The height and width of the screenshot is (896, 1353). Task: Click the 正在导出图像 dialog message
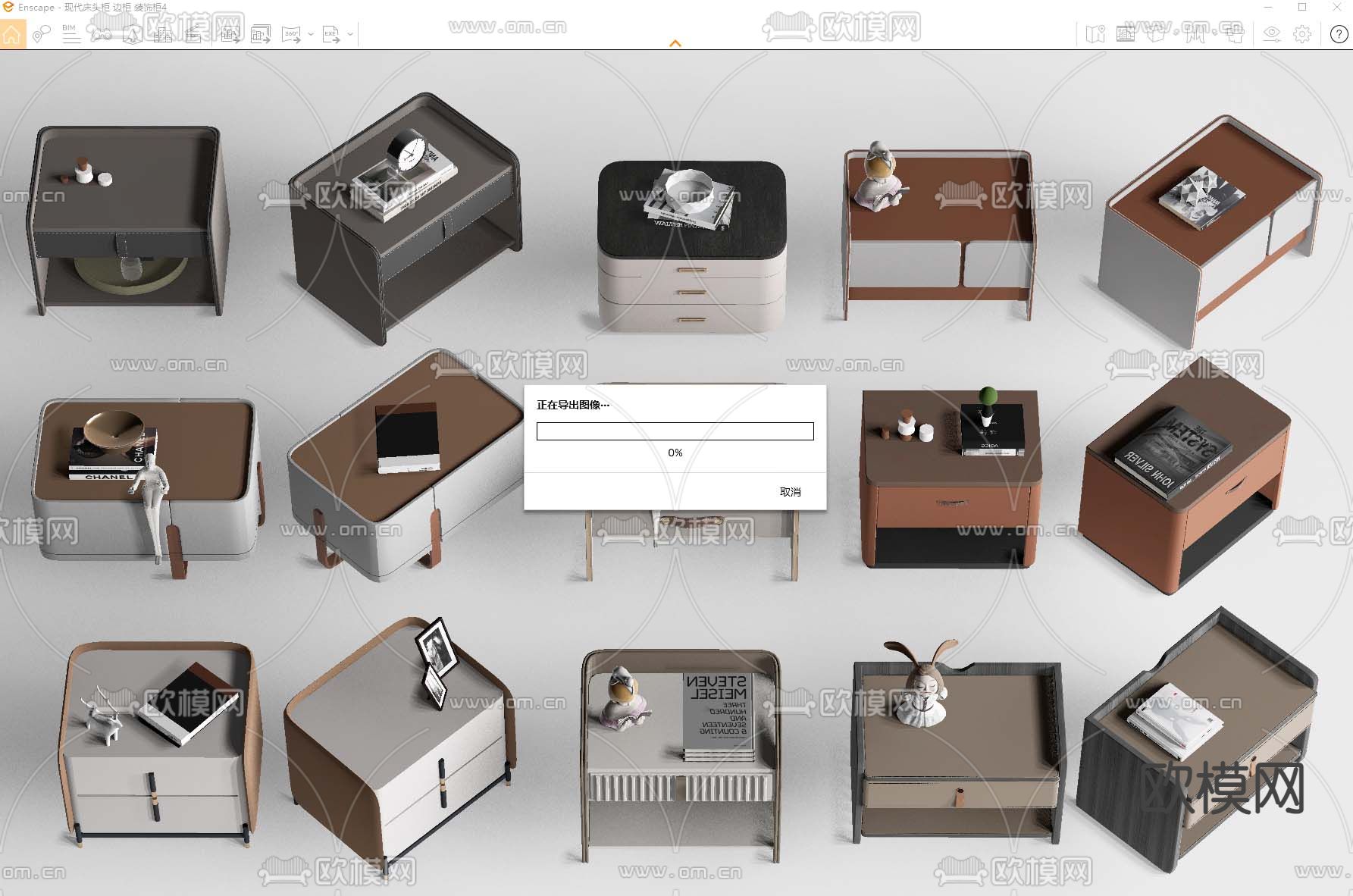573,405
